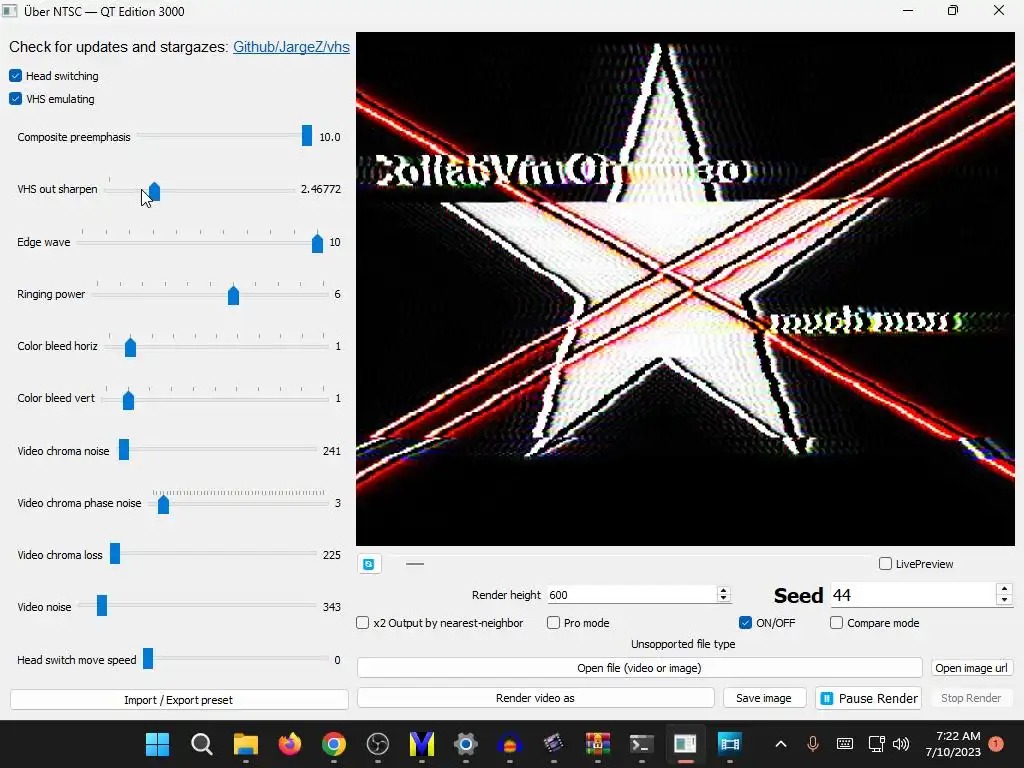Image resolution: width=1024 pixels, height=768 pixels.
Task: Enable the Compare mode checkbox
Action: click(x=837, y=623)
